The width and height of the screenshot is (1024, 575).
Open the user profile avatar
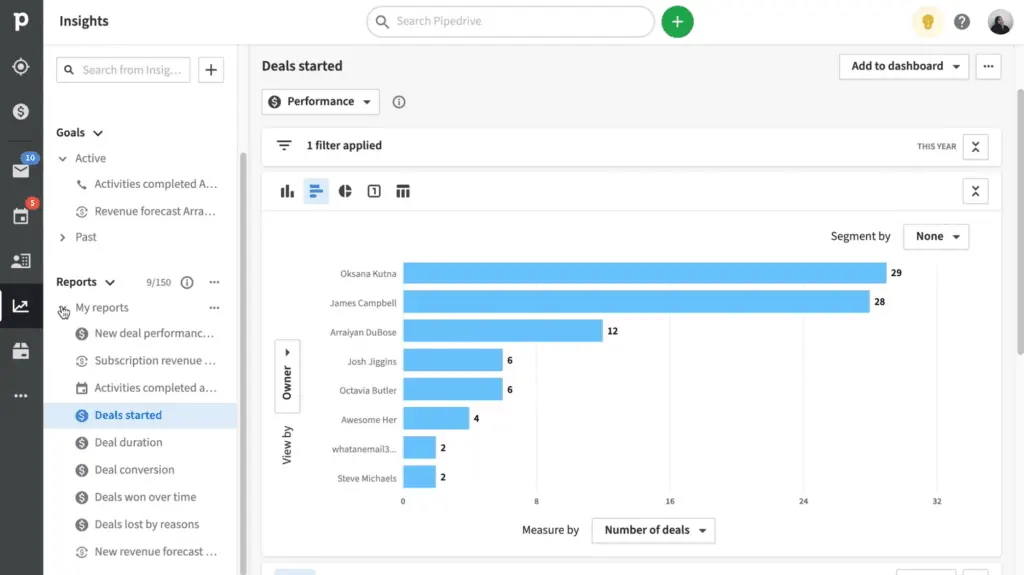(x=1000, y=22)
